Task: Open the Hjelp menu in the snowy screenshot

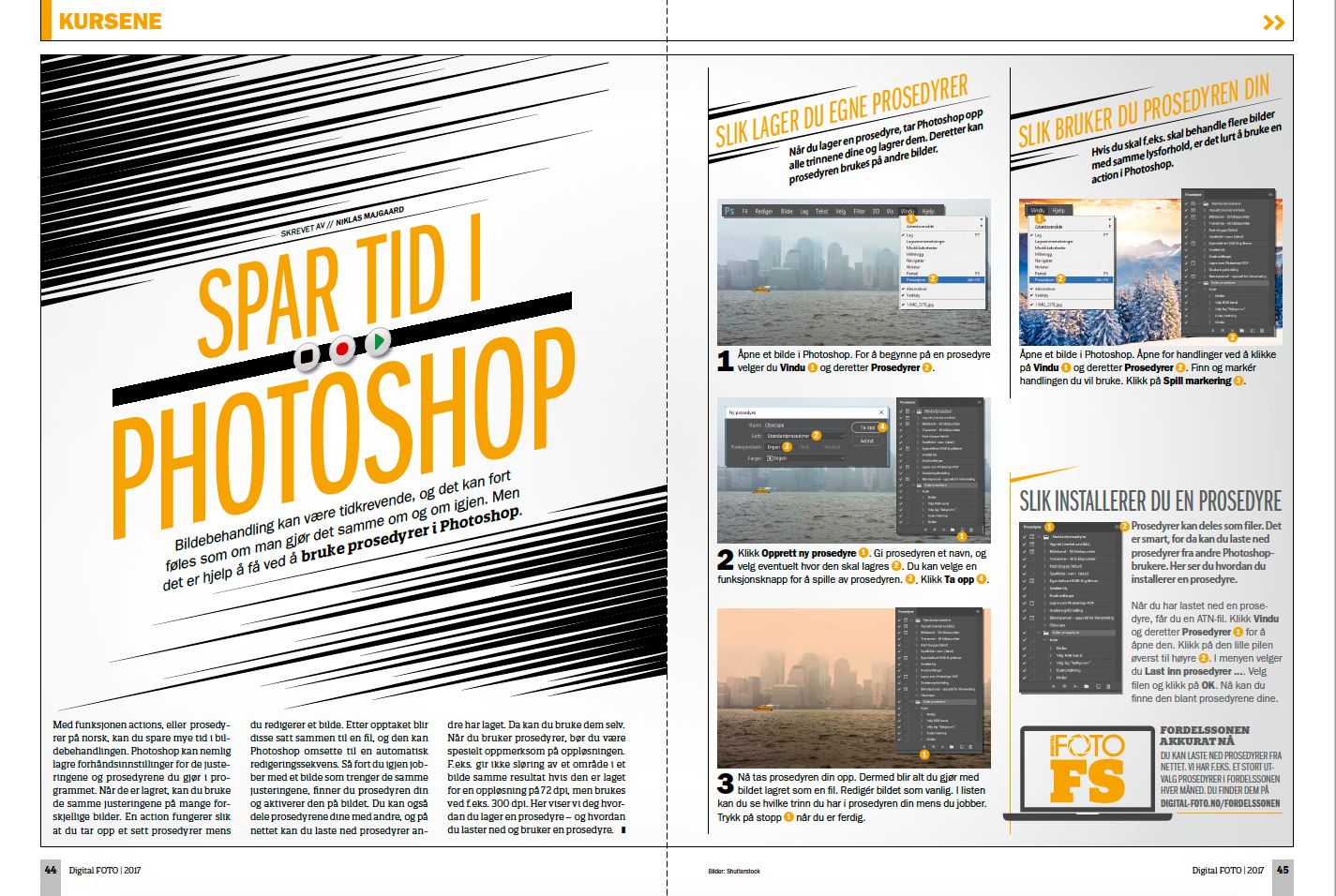Action: (1058, 211)
